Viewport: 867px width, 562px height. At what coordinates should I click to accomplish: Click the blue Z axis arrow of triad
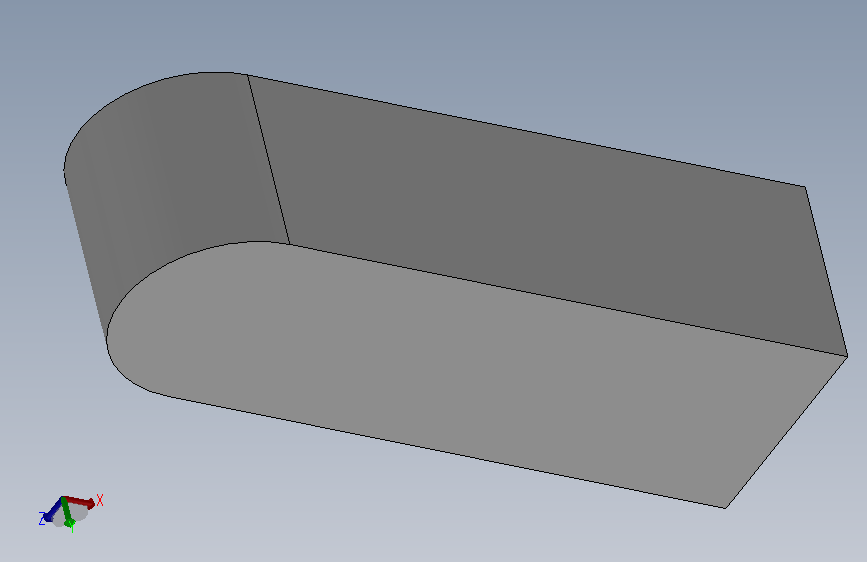[x=53, y=511]
